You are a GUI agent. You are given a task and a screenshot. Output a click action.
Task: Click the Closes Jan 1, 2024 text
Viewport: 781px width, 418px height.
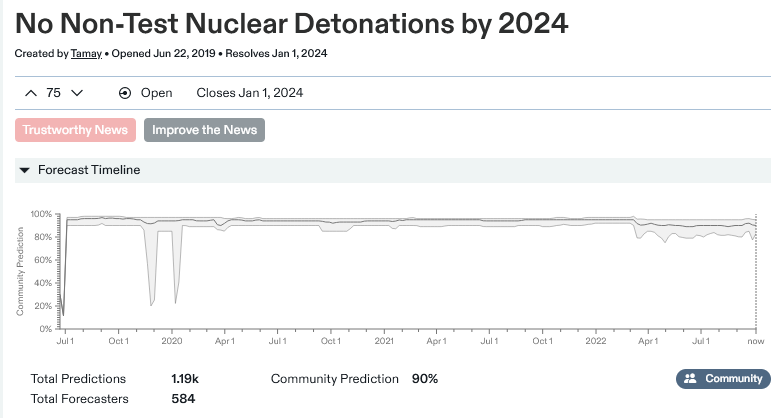point(249,93)
